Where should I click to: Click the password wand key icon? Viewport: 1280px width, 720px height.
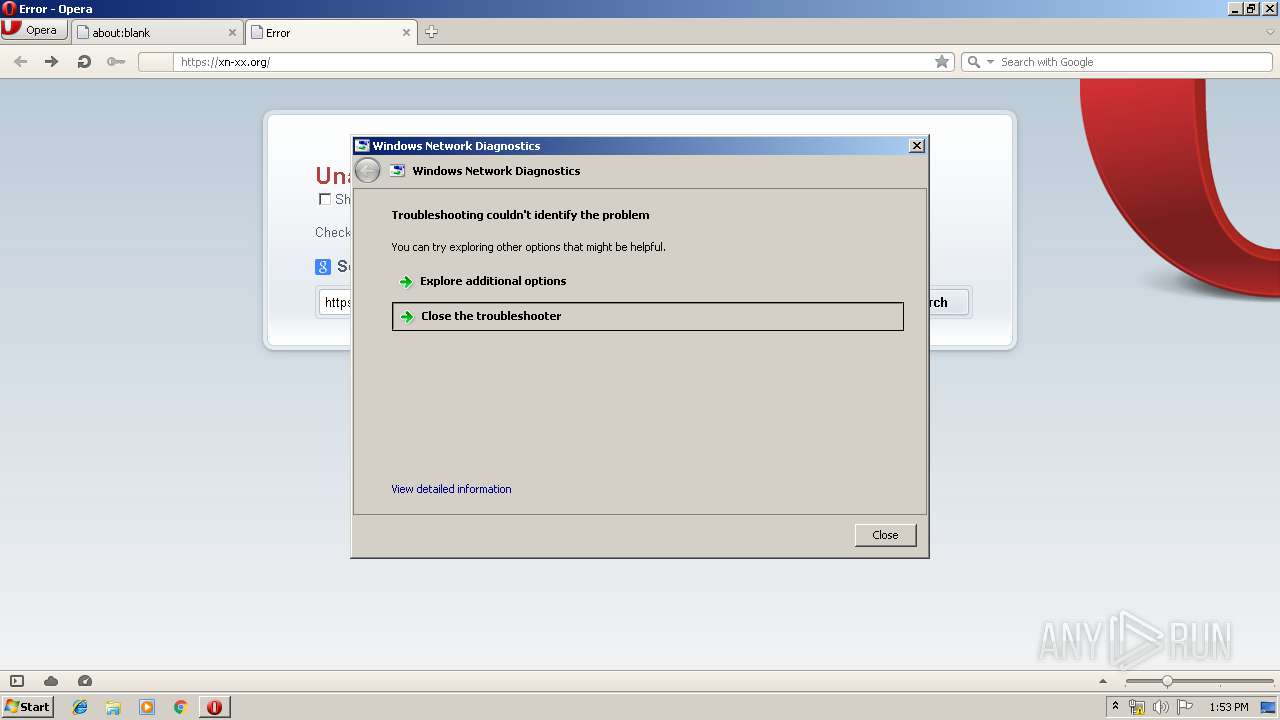pos(116,62)
